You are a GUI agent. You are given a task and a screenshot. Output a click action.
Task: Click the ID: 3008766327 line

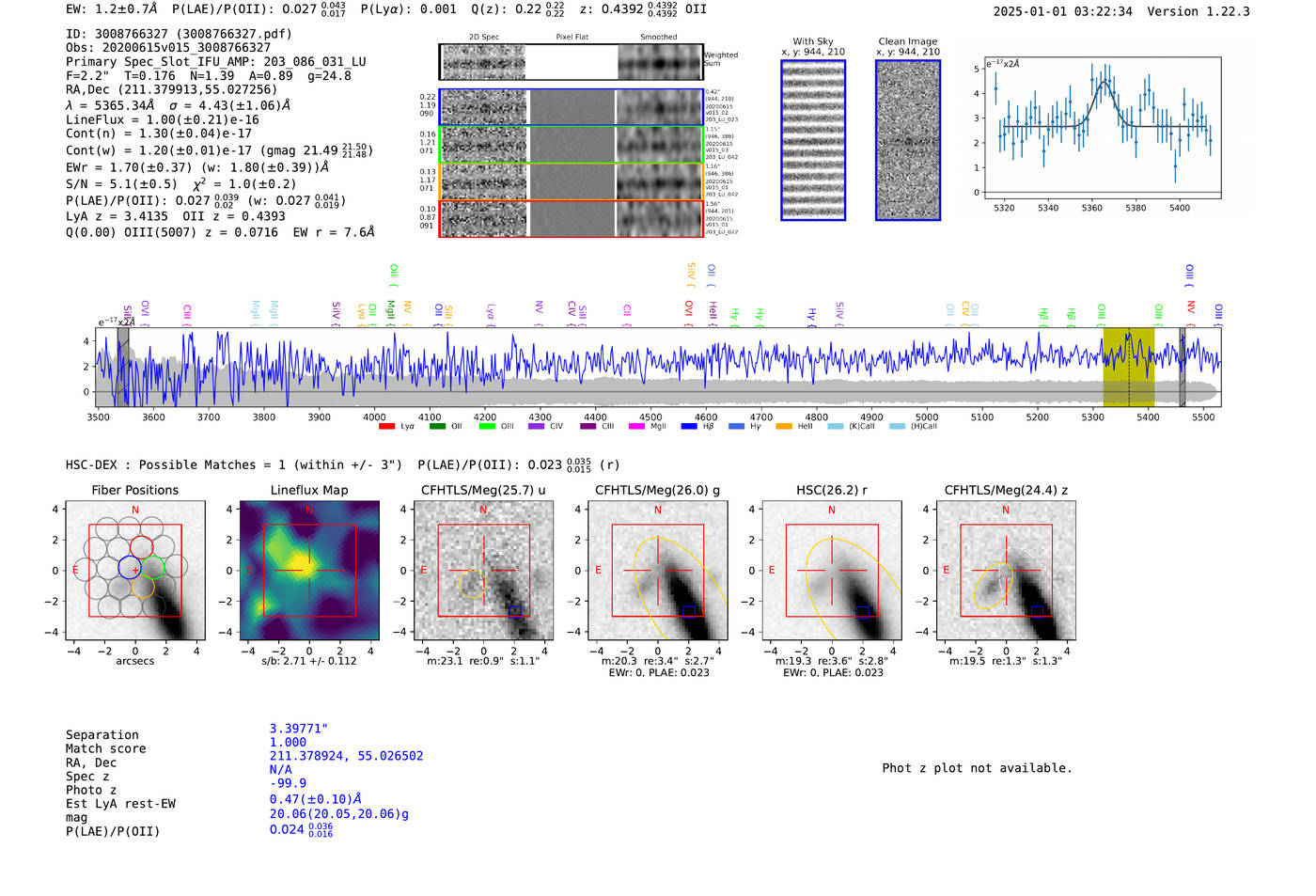179,34
